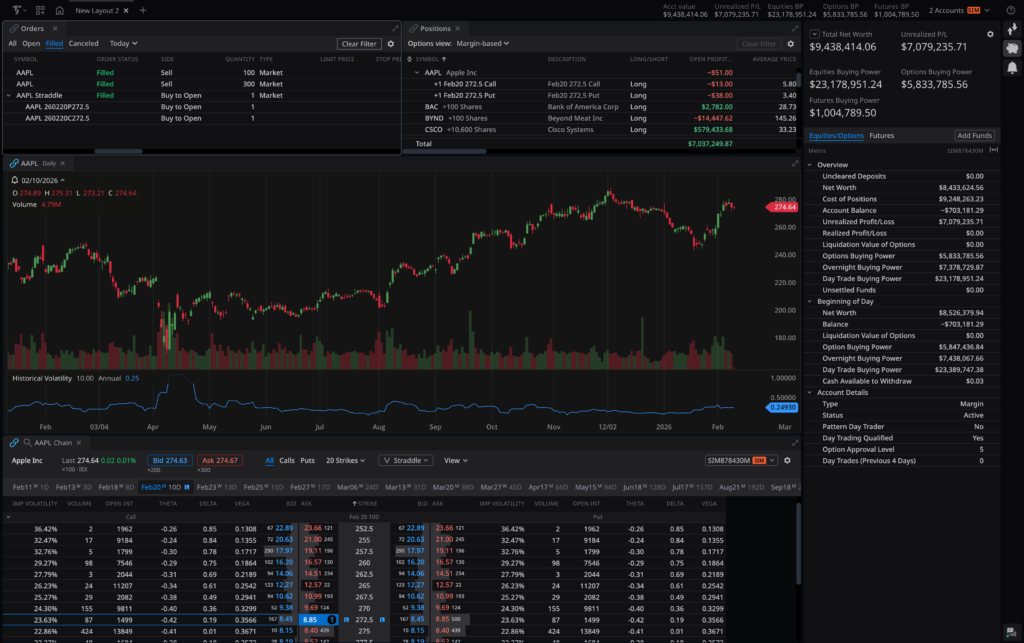Screen dimensions: 1024x643
Task: Open Orders panel settings gear
Action: [x=390, y=44]
